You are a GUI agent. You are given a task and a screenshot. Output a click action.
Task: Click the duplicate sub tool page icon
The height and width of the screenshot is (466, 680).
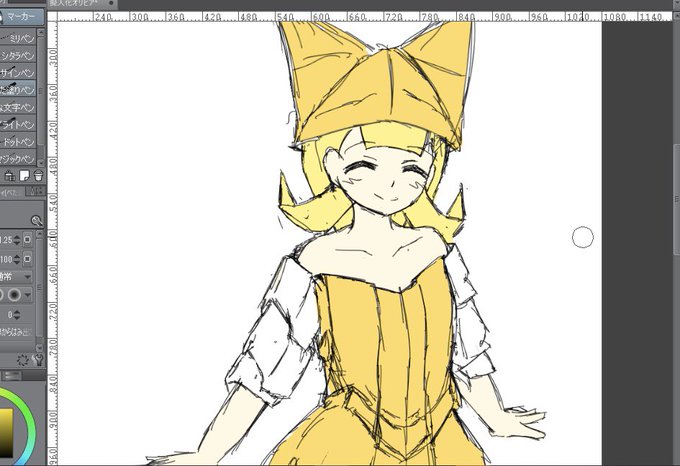pos(24,176)
